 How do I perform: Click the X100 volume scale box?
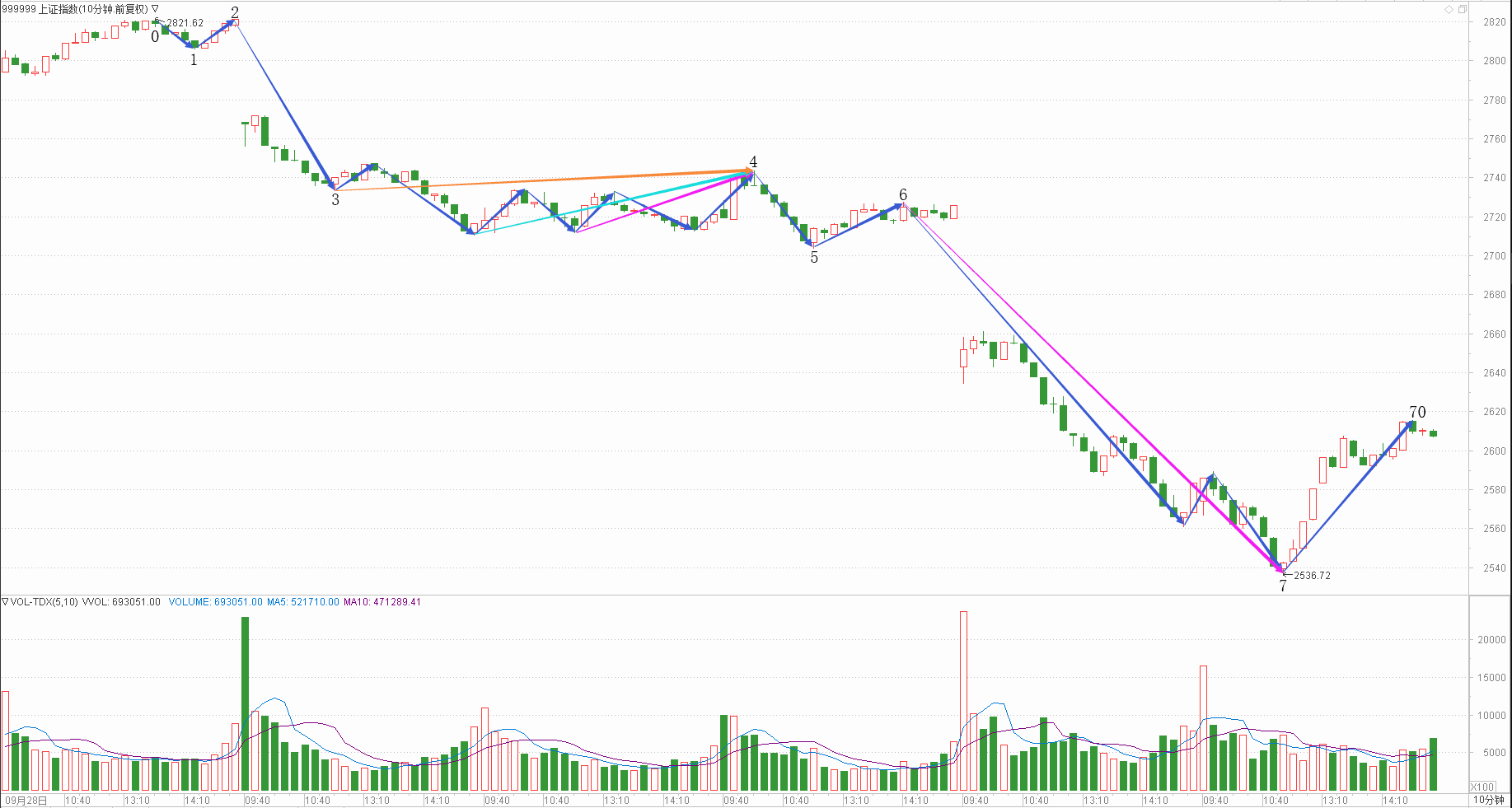(1482, 787)
